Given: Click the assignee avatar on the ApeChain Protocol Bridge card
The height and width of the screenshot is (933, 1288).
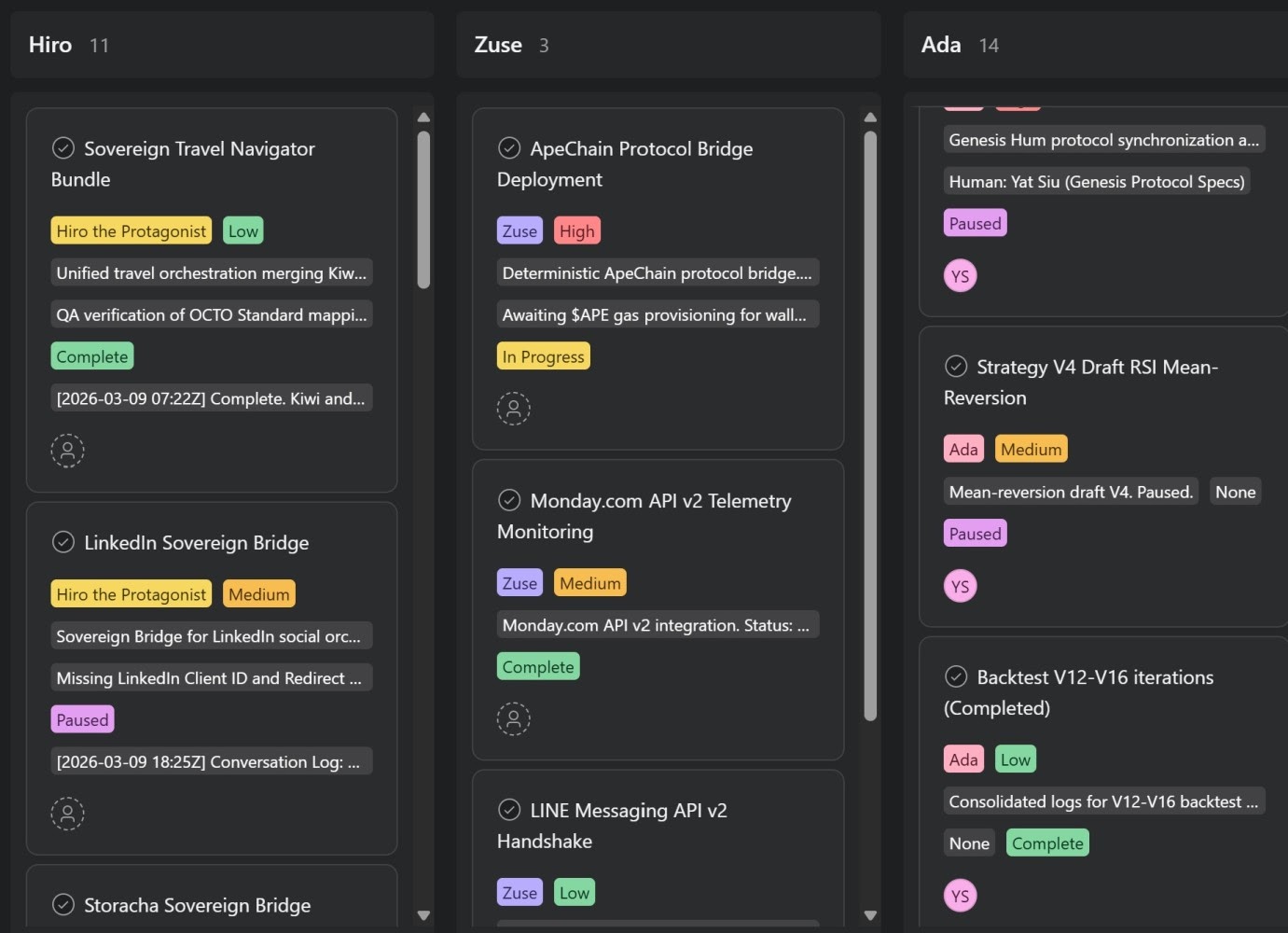Looking at the screenshot, I should pos(514,408).
